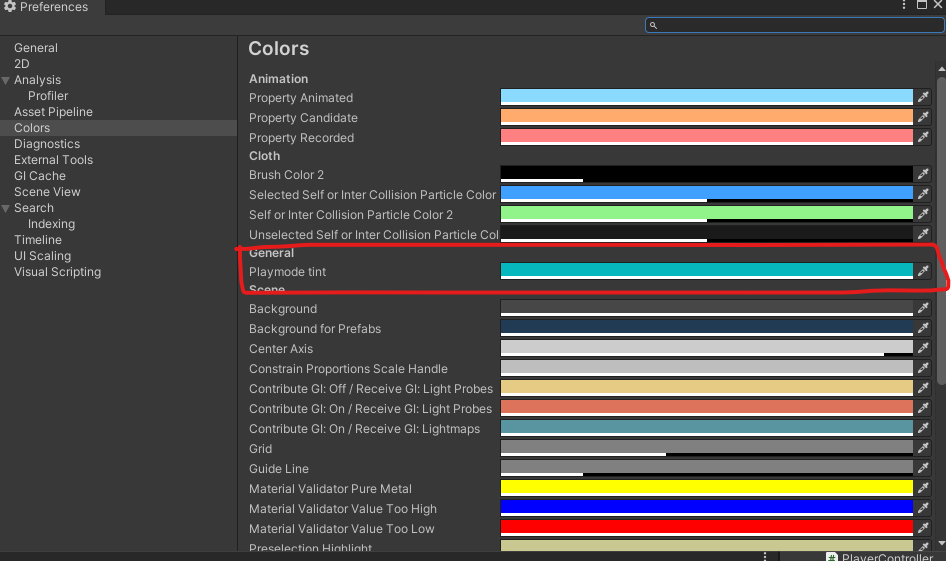Image resolution: width=951 pixels, height=561 pixels.
Task: Pick color with Property Animated eyedropper
Action: click(923, 97)
